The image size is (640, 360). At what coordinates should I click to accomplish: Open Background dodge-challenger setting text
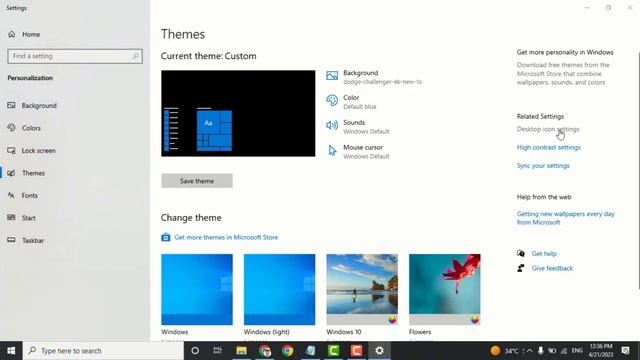tap(382, 77)
